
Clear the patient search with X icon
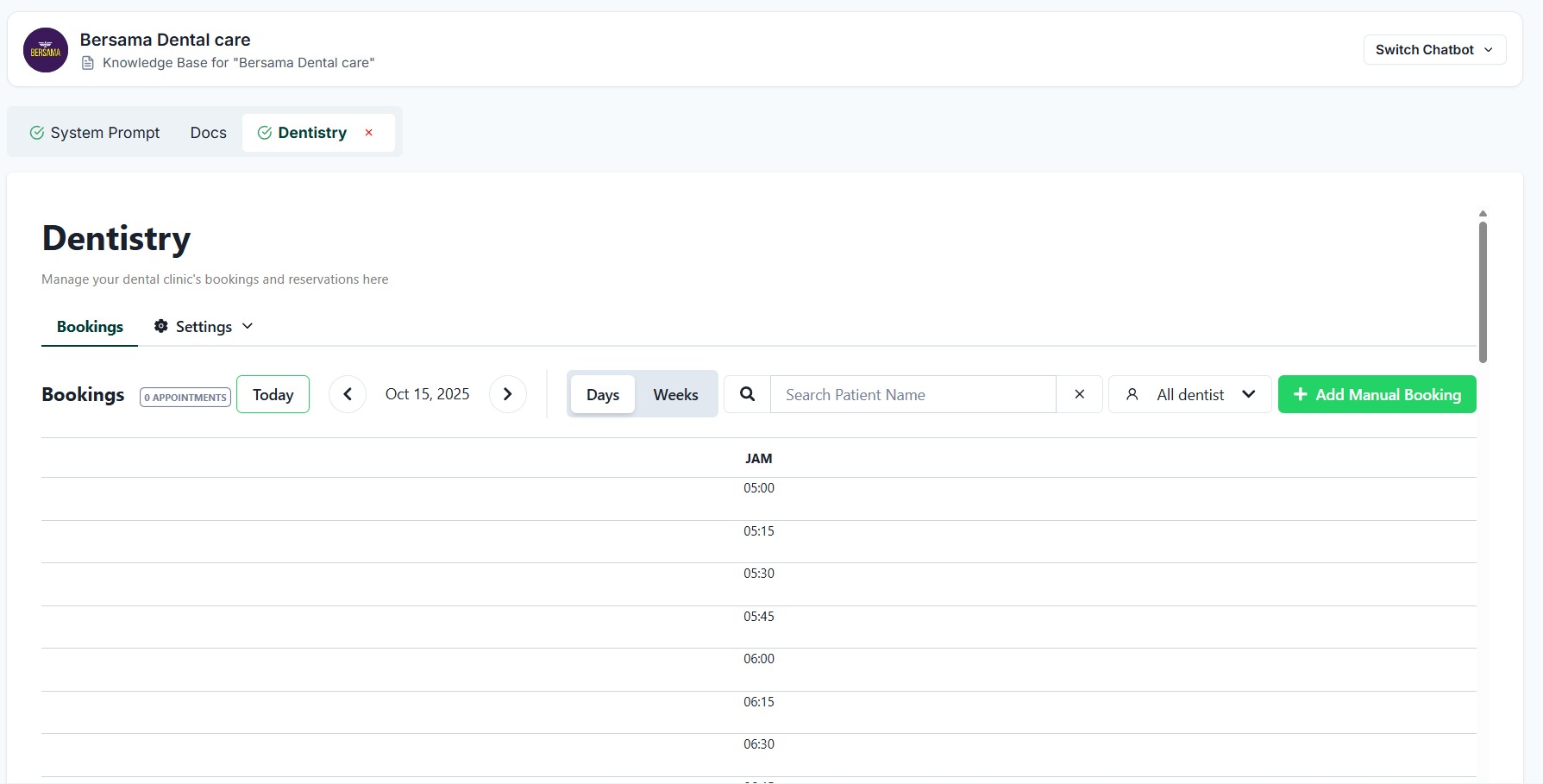pyautogui.click(x=1079, y=394)
